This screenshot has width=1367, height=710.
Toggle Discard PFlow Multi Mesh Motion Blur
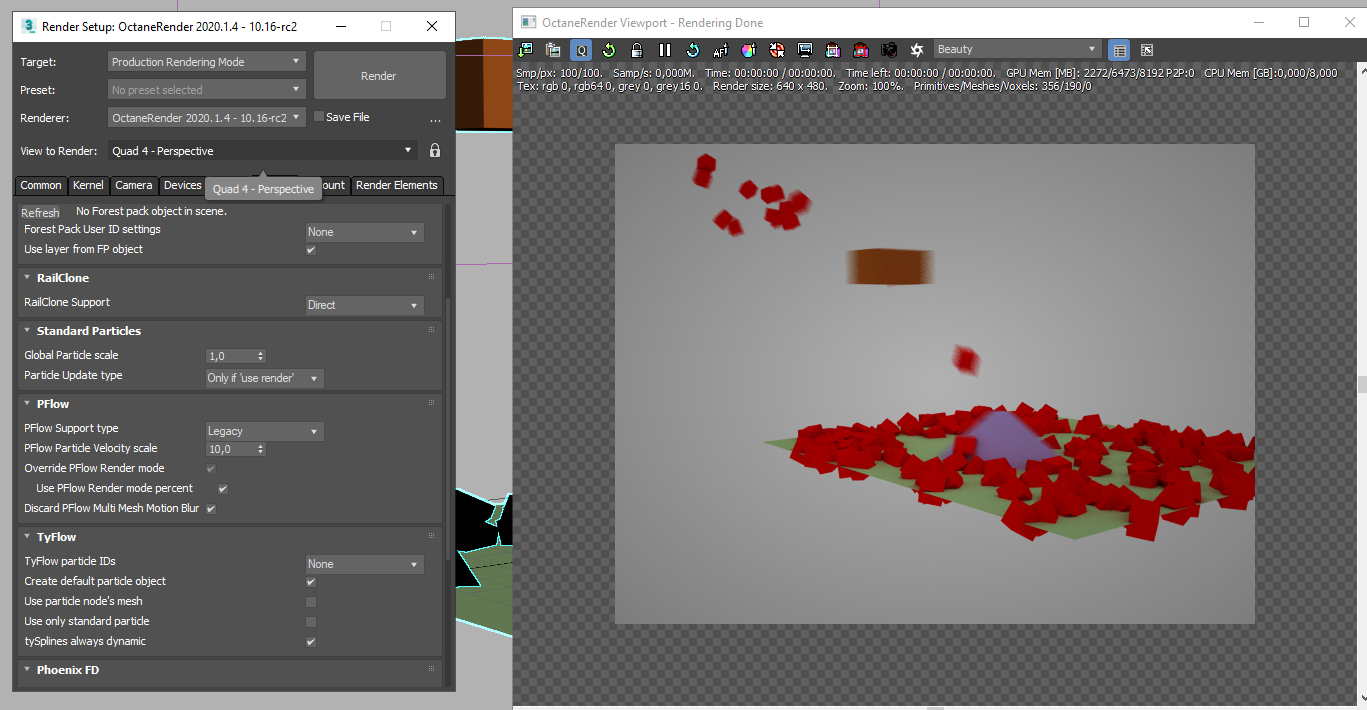211,509
